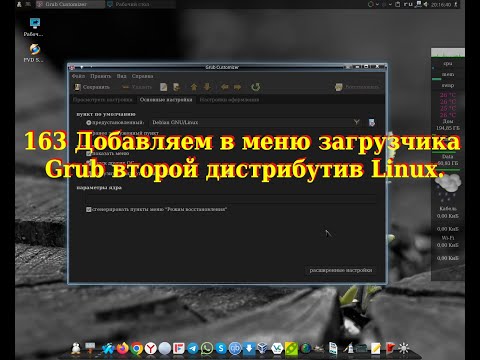This screenshot has width=480, height=360.
Task: Open Telegram from the dock
Action: (x=193, y=349)
